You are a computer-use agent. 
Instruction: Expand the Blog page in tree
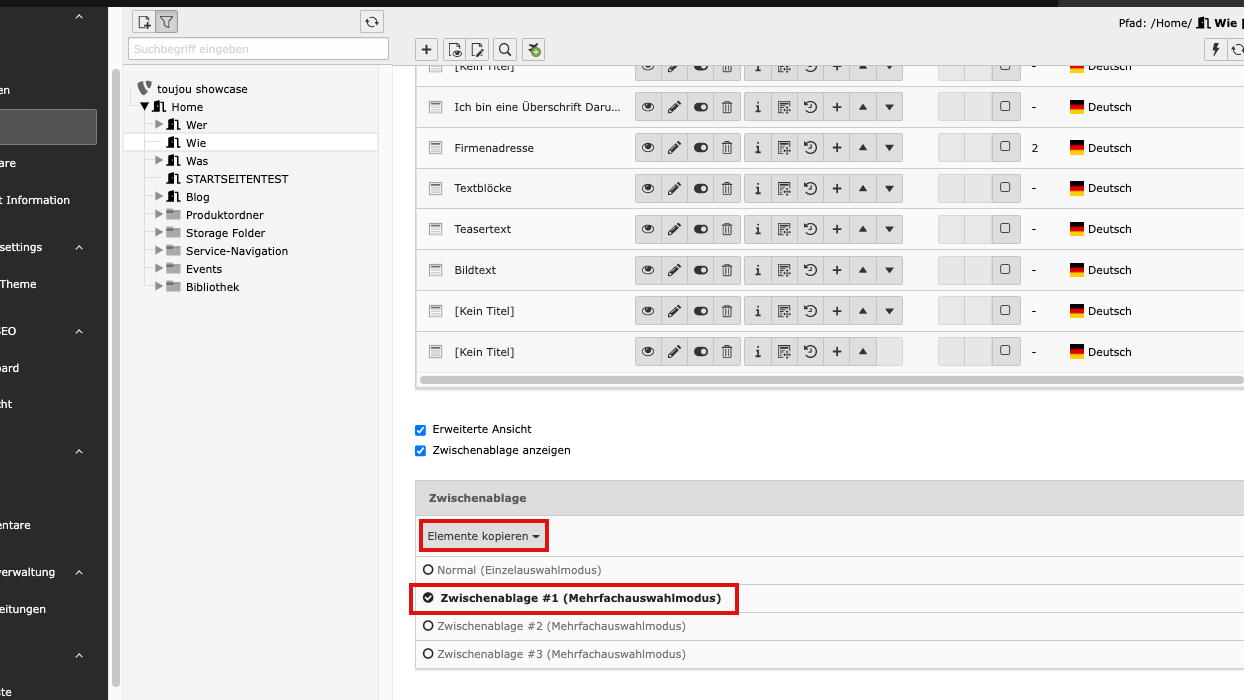(x=159, y=197)
